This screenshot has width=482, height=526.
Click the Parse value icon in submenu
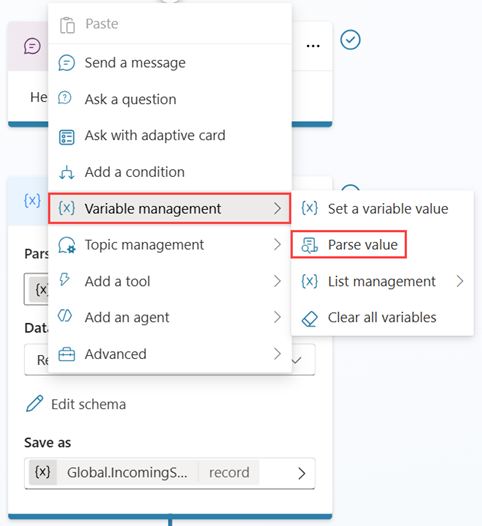coord(309,245)
